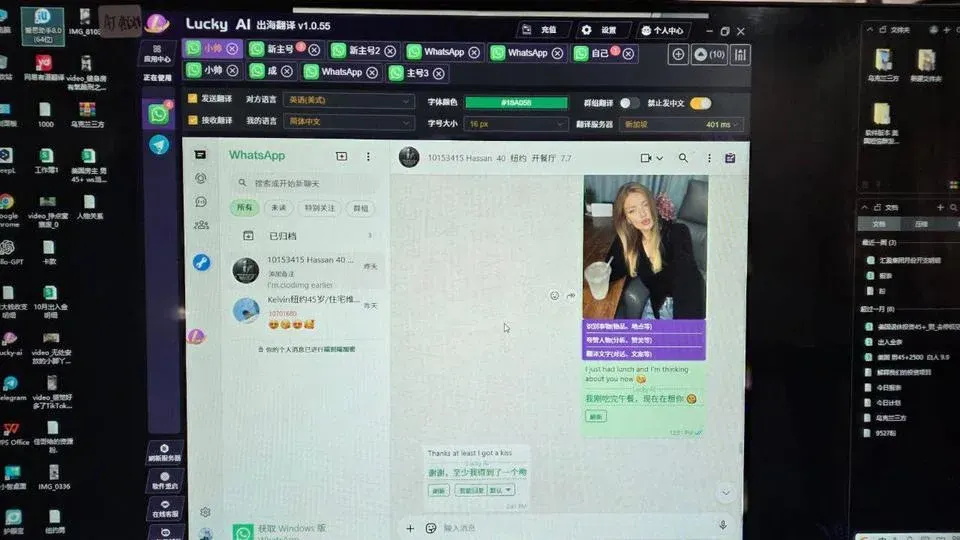Click the add account plus icon
The image size is (960, 540).
pyautogui.click(x=678, y=55)
